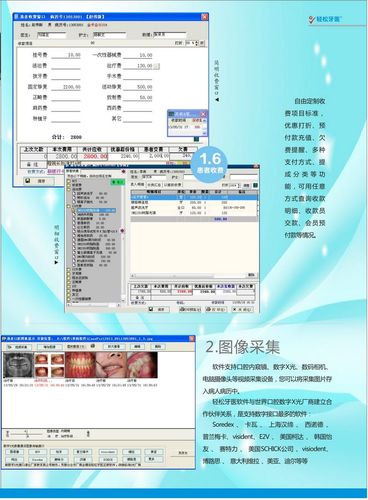Screen dimensions: 368x500
Task: Close the small popup window over fee form
Action: pos(203,114)
